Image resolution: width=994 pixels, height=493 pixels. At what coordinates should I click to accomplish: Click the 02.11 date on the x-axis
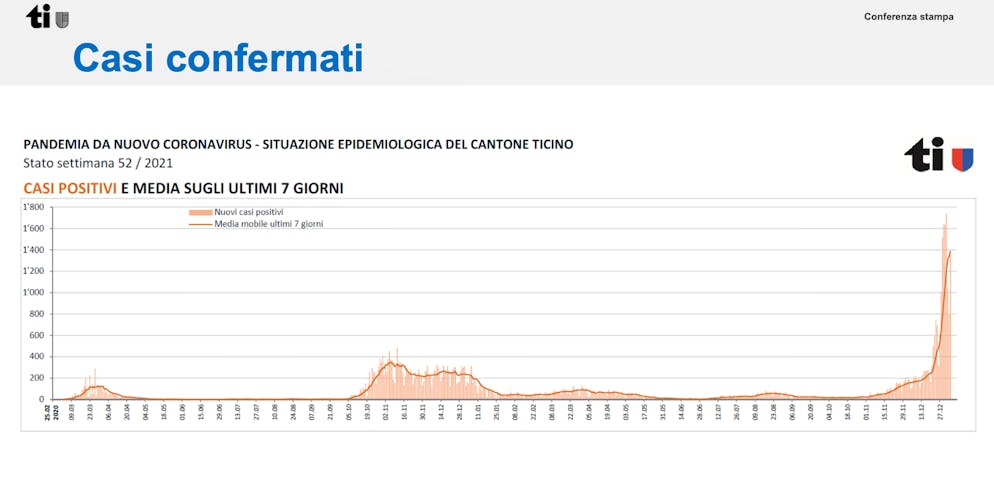pyautogui.click(x=385, y=410)
